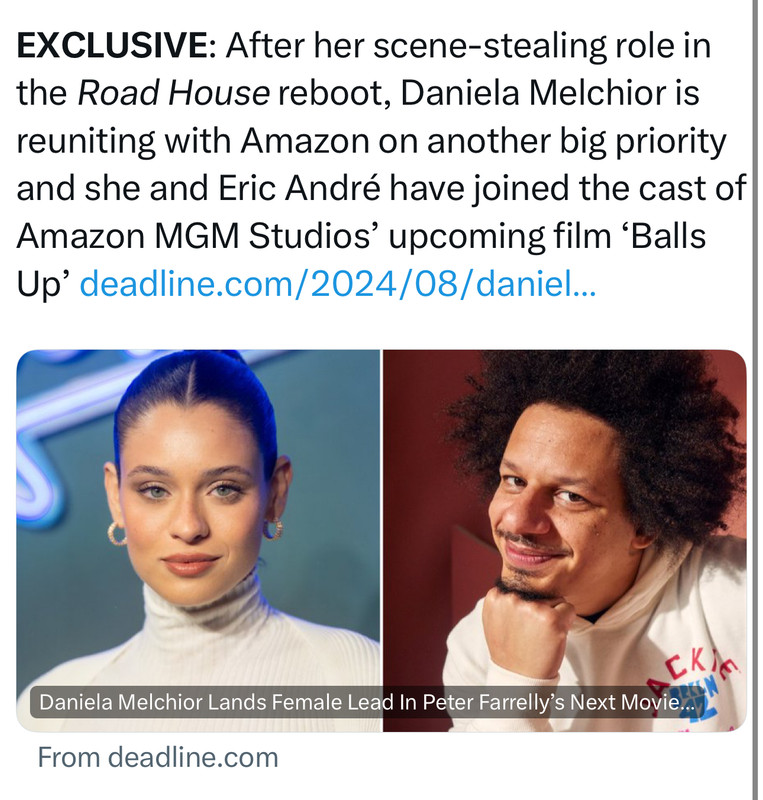Viewport: 763px width, 800px height.
Task: Click 'Amazon MGM Studios' in the post text
Action: 193,236
